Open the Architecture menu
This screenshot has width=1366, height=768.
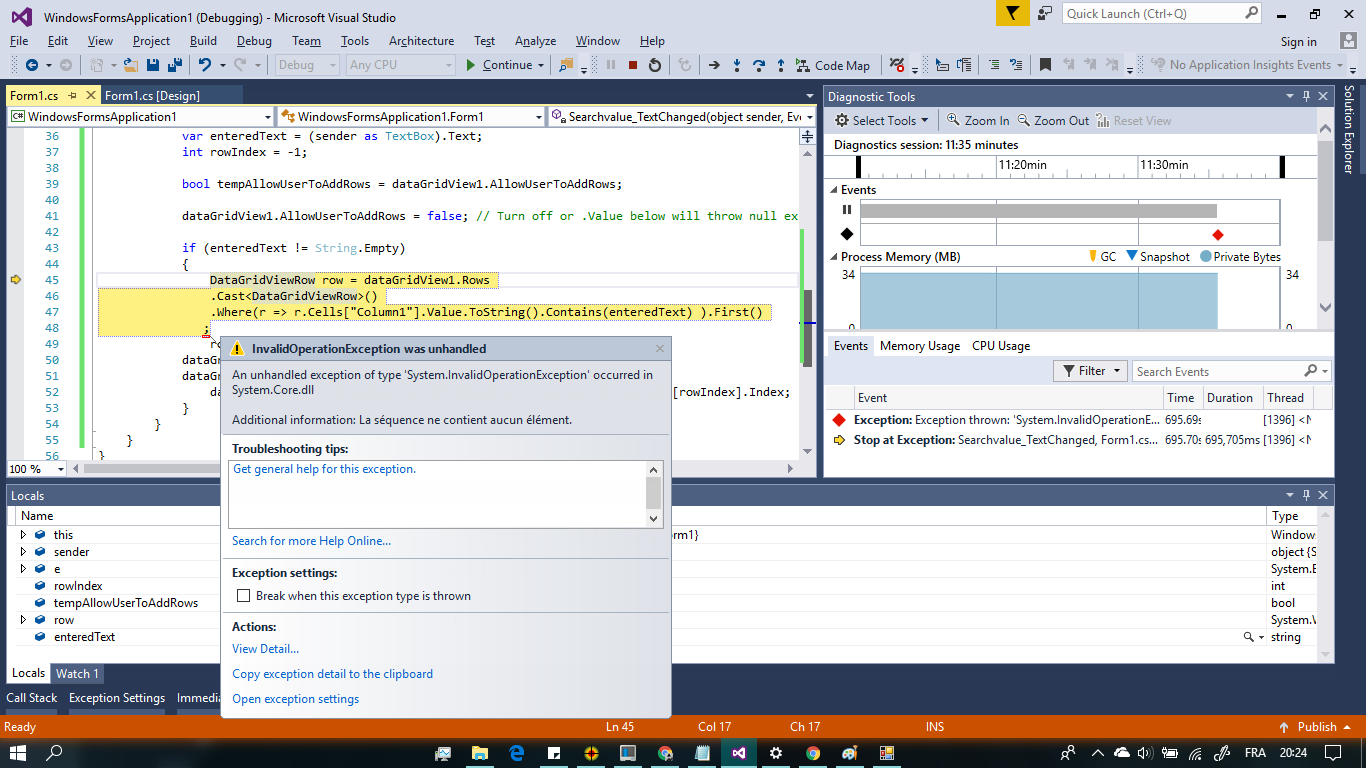point(421,41)
